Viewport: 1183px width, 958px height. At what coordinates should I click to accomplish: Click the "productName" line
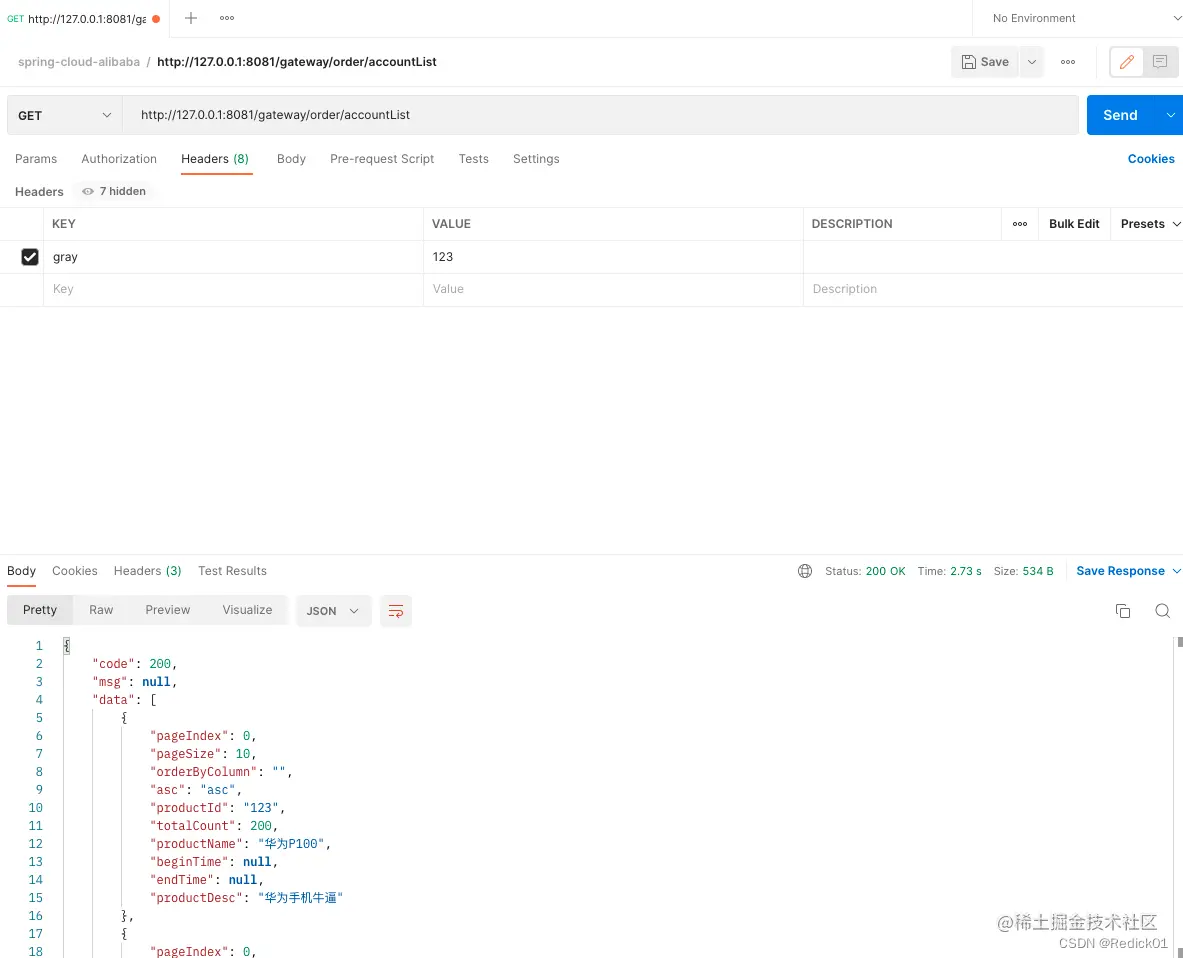pyautogui.click(x=241, y=844)
